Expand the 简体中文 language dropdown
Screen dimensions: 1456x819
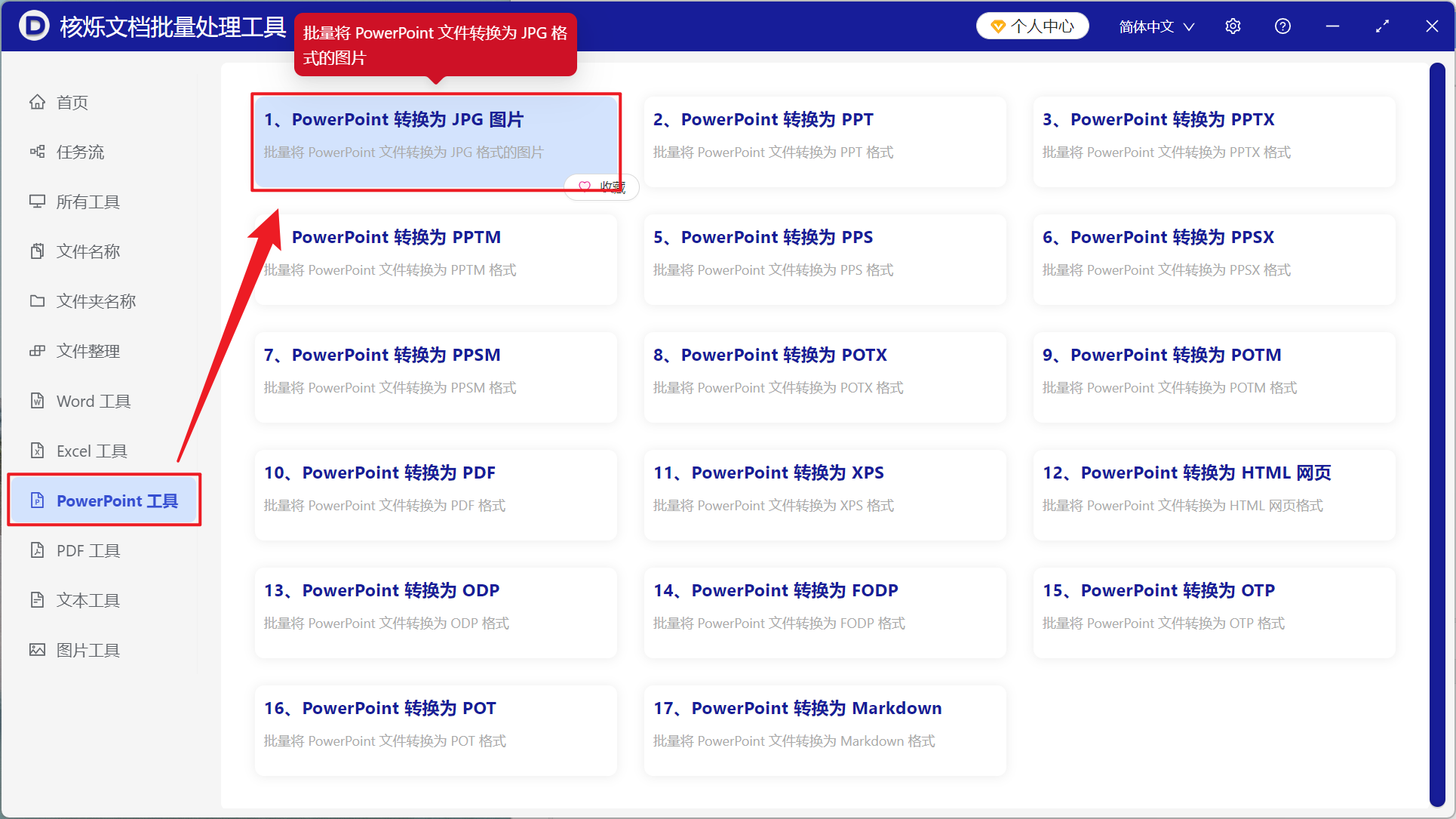(x=1157, y=26)
